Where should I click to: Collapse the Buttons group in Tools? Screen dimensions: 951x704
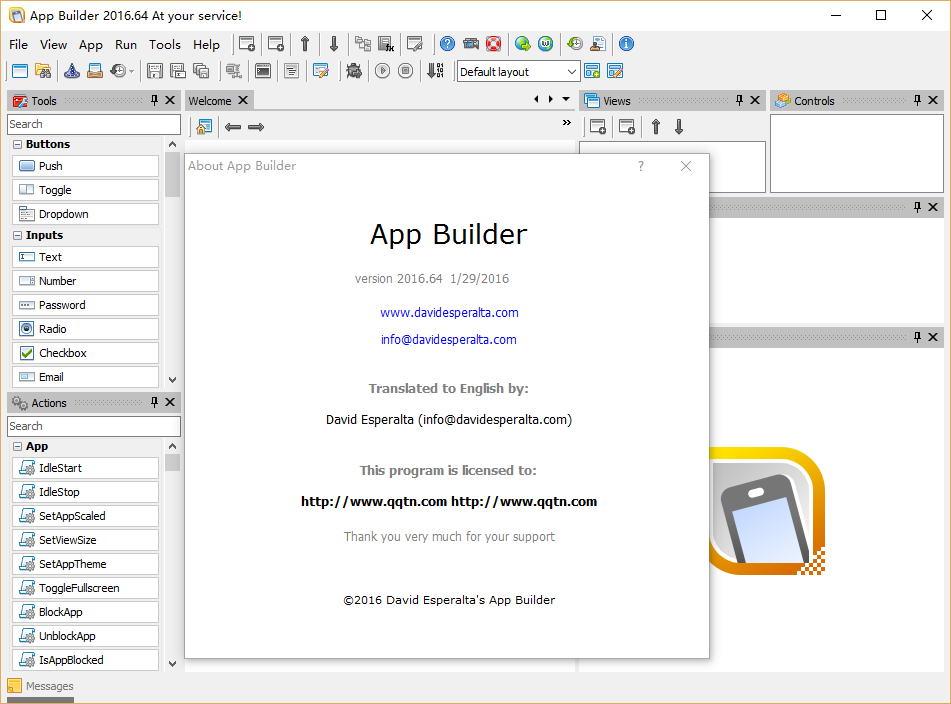click(x=18, y=145)
